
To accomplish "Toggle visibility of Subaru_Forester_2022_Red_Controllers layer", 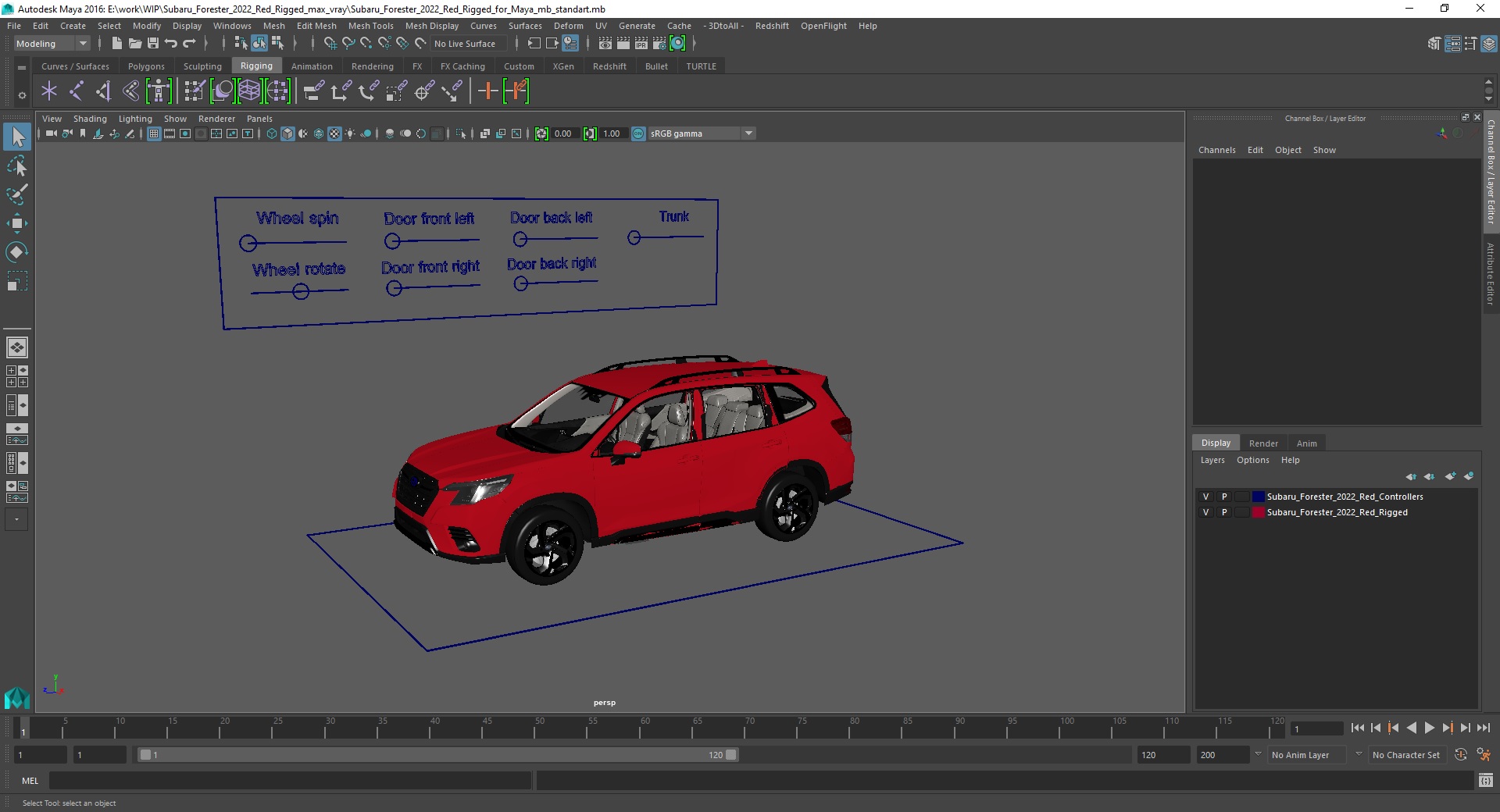I will click(1205, 497).
